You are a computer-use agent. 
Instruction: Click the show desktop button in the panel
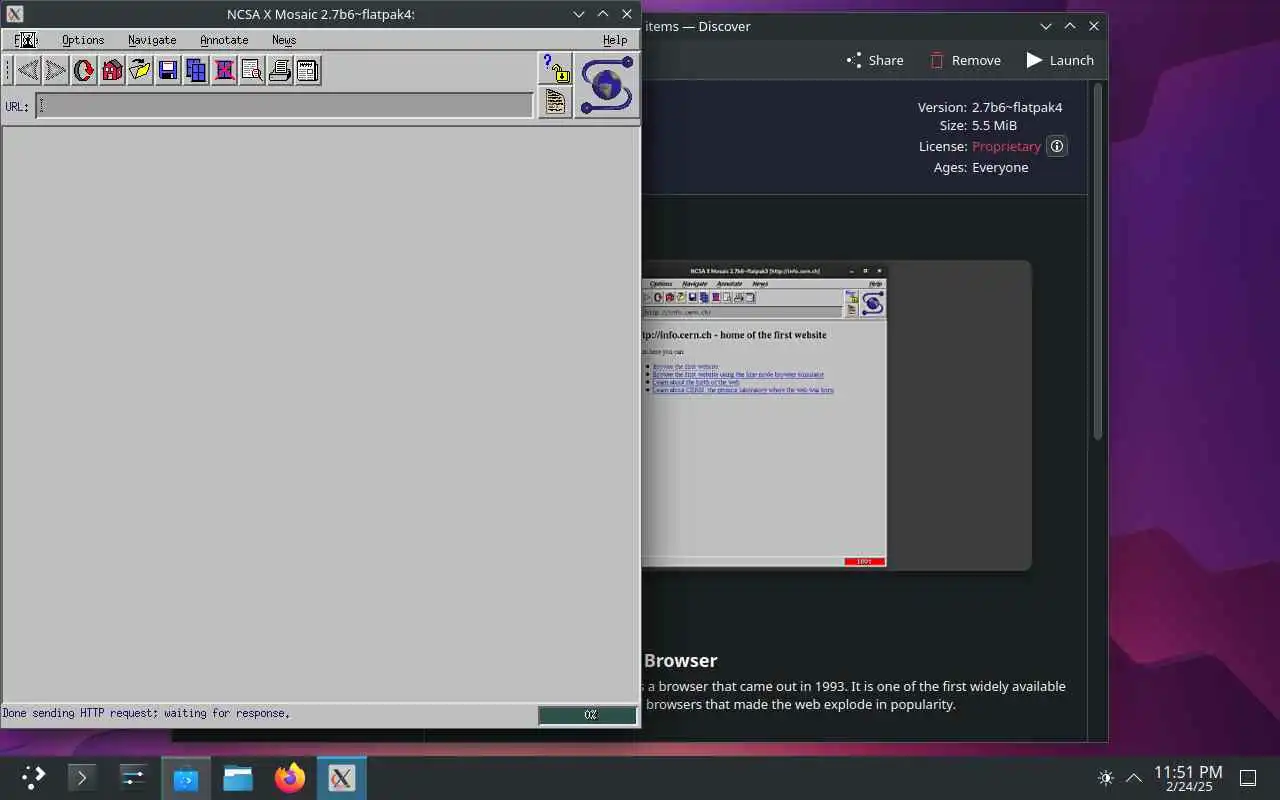(x=1248, y=778)
